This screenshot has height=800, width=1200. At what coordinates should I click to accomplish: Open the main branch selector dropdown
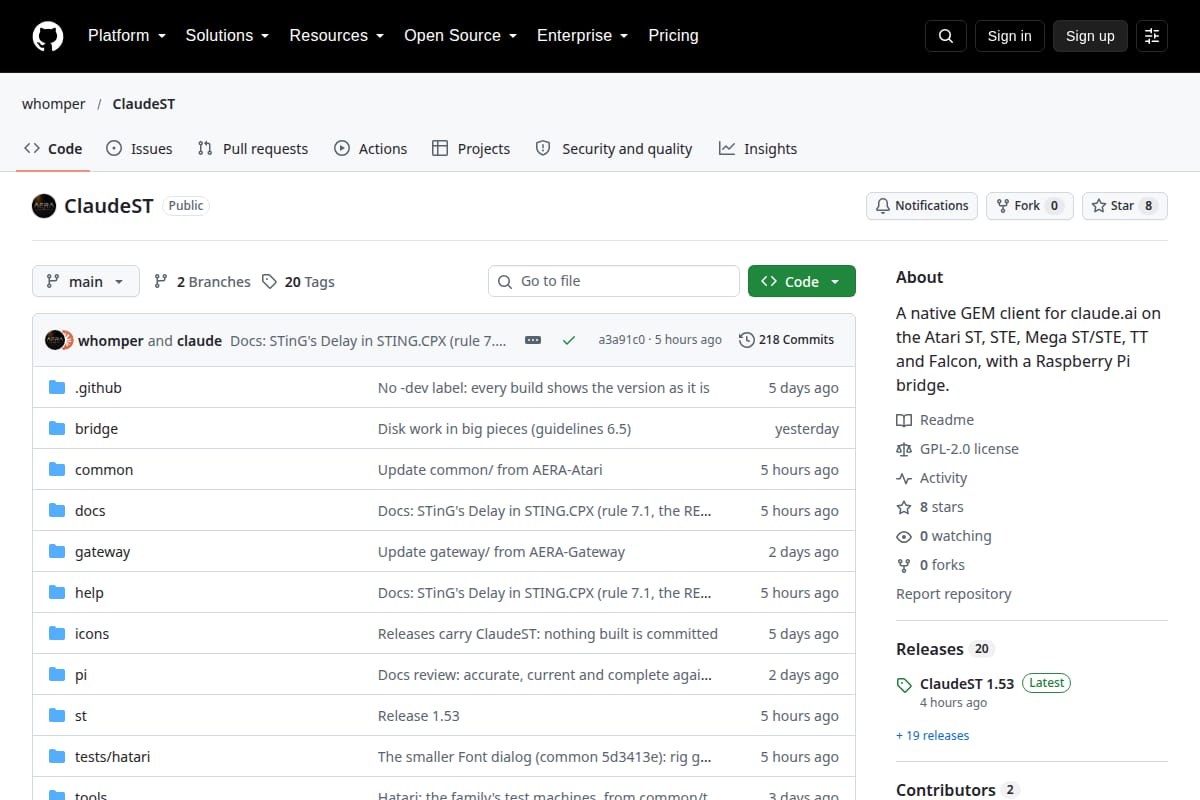click(86, 282)
